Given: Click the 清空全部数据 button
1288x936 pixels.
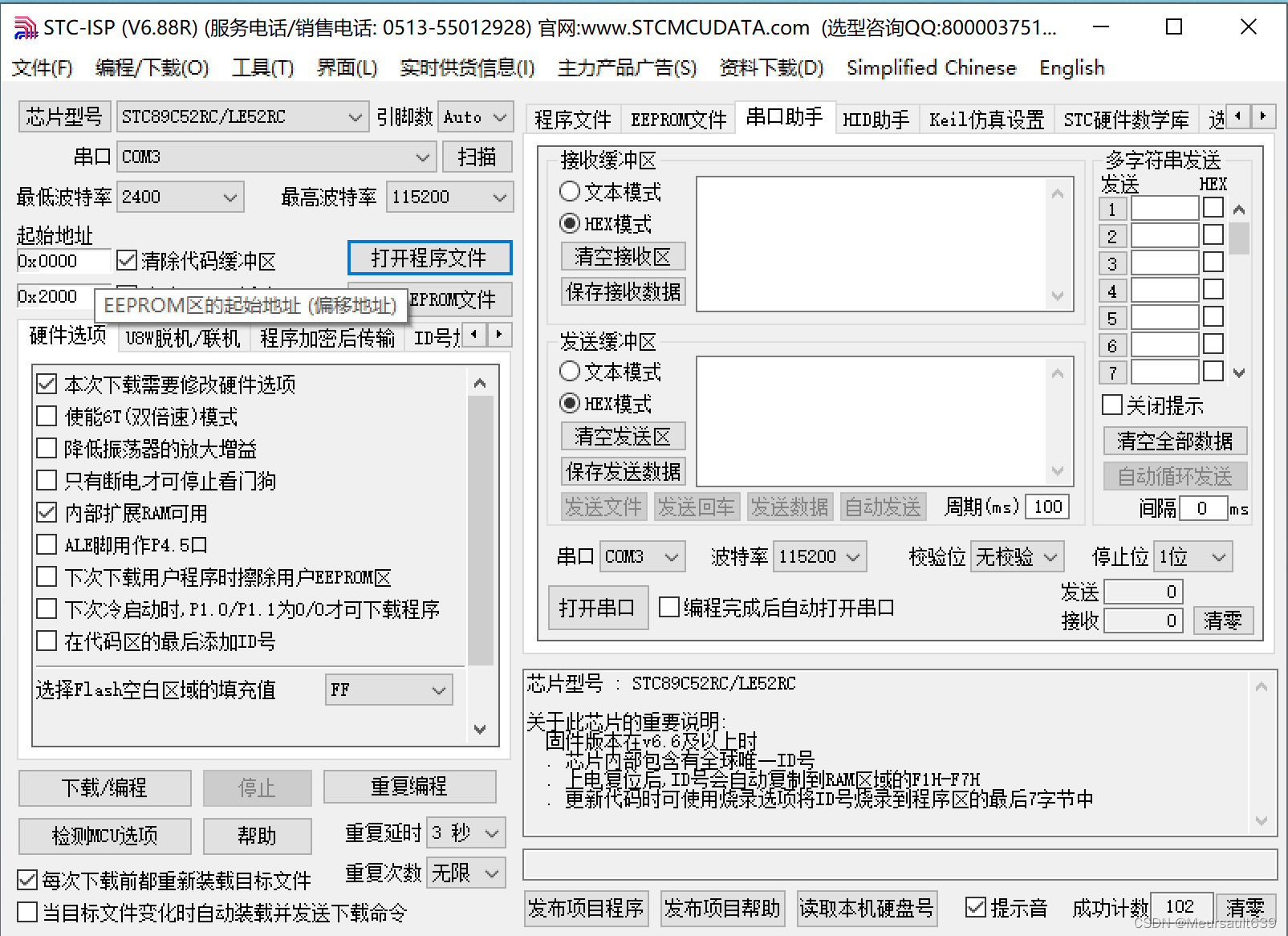Looking at the screenshot, I should tap(1175, 441).
